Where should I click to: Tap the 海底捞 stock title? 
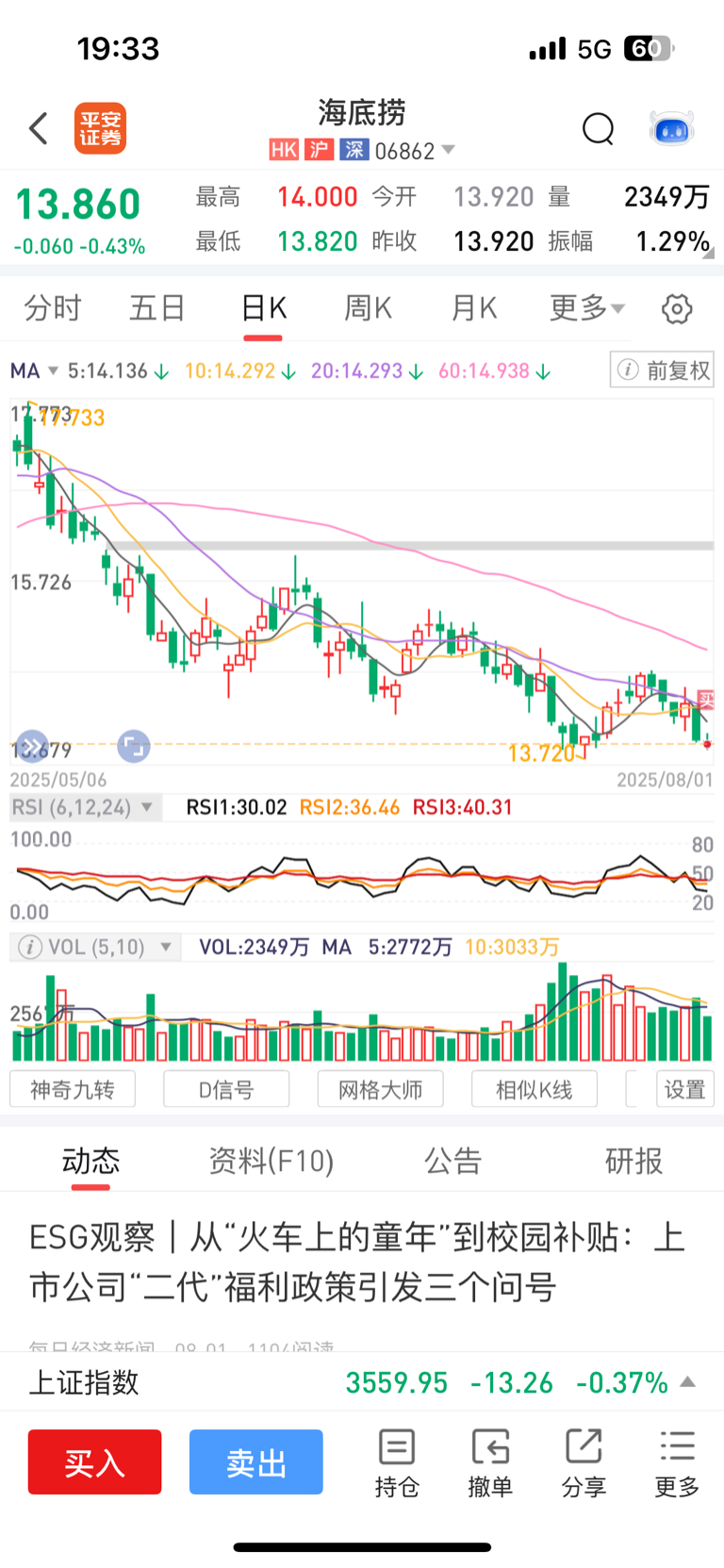(x=362, y=112)
